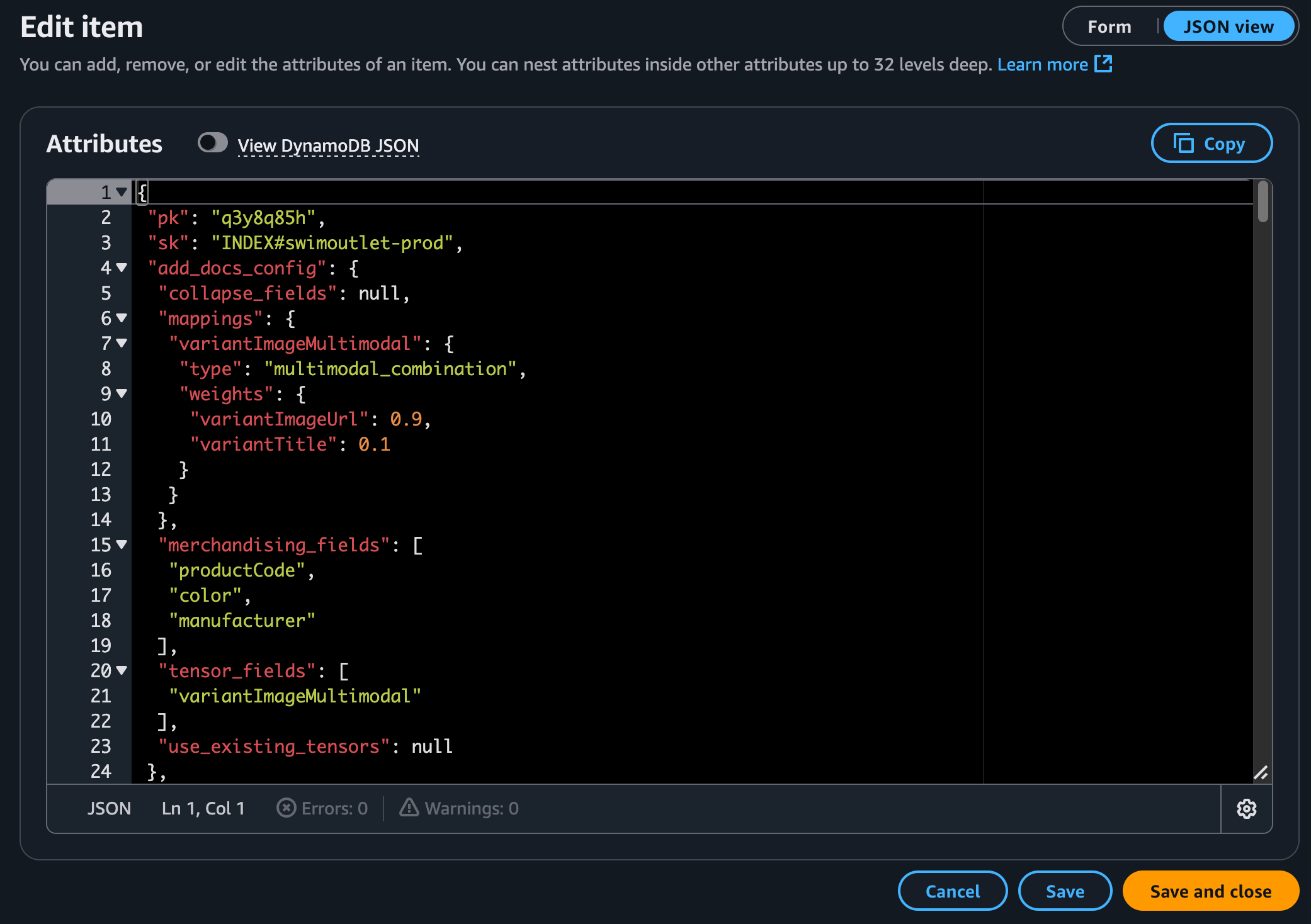Open editor settings gear icon
The image size is (1311, 924).
pos(1246,809)
